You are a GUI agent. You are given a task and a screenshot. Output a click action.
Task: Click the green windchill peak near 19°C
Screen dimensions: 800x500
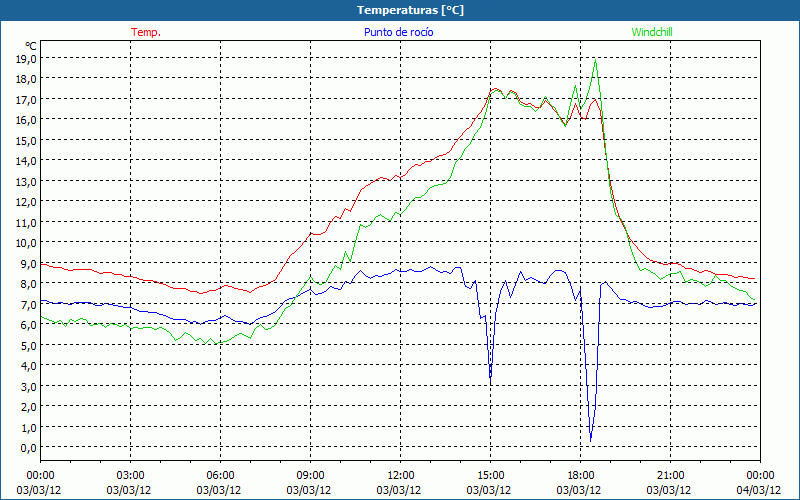(595, 60)
